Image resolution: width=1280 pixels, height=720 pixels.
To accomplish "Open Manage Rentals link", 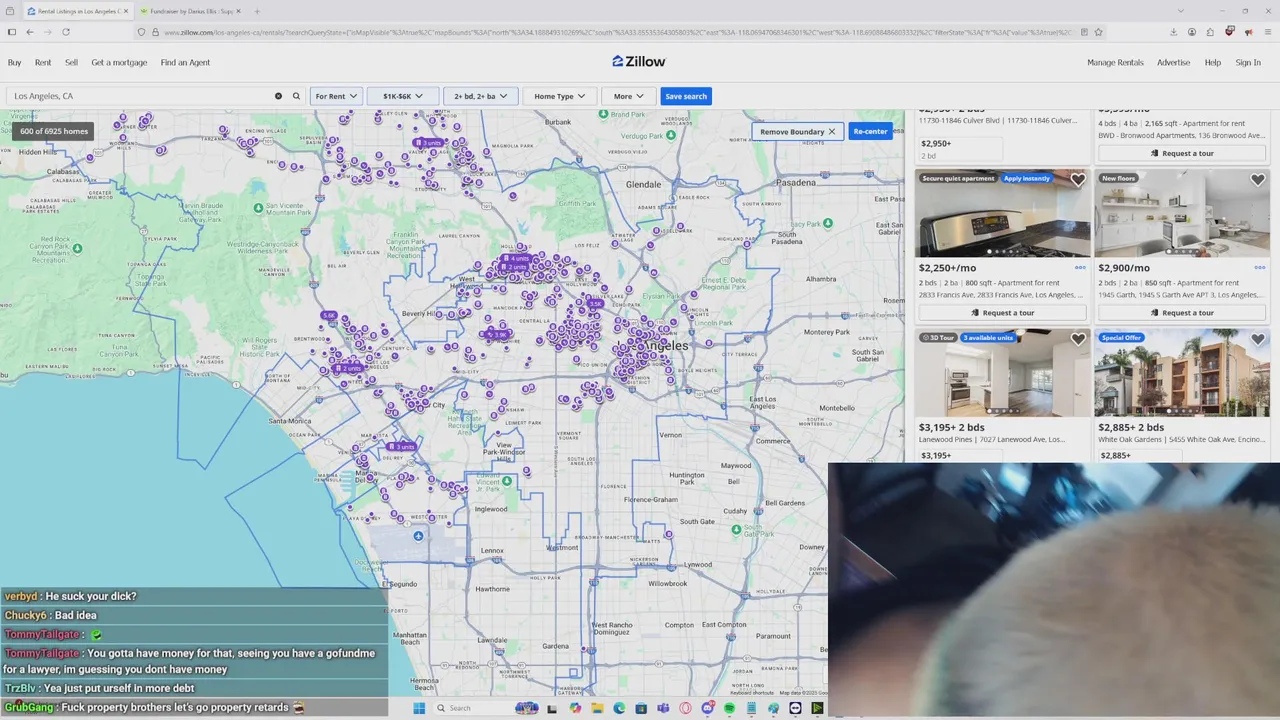I will click(x=1115, y=62).
